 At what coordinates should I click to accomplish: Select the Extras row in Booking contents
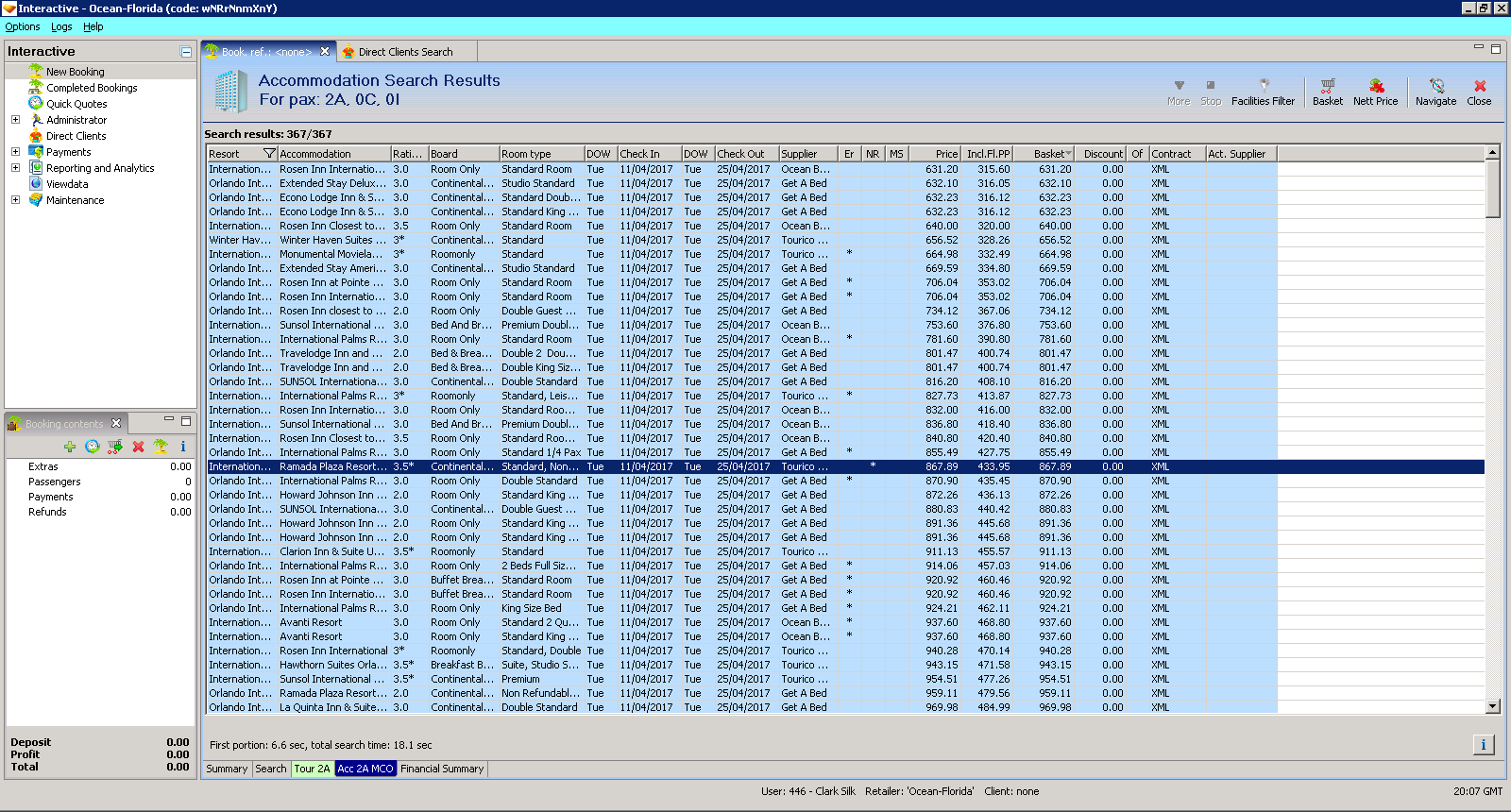pyautogui.click(x=101, y=466)
